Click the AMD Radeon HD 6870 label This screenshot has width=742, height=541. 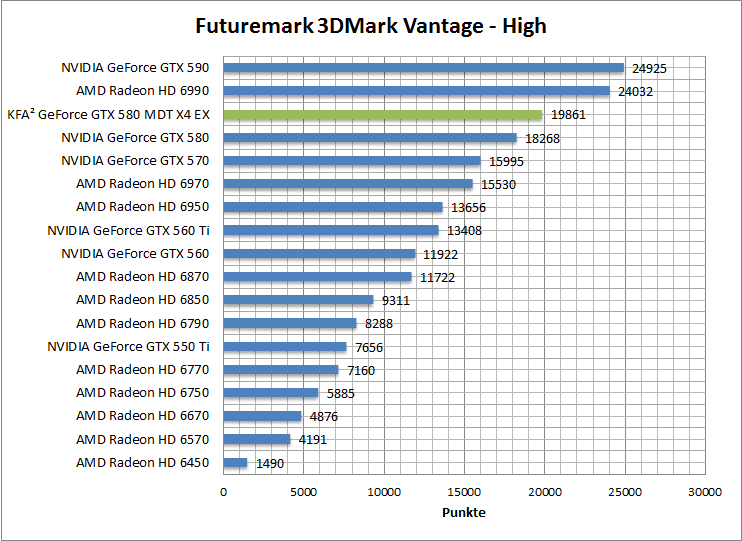pyautogui.click(x=142, y=276)
